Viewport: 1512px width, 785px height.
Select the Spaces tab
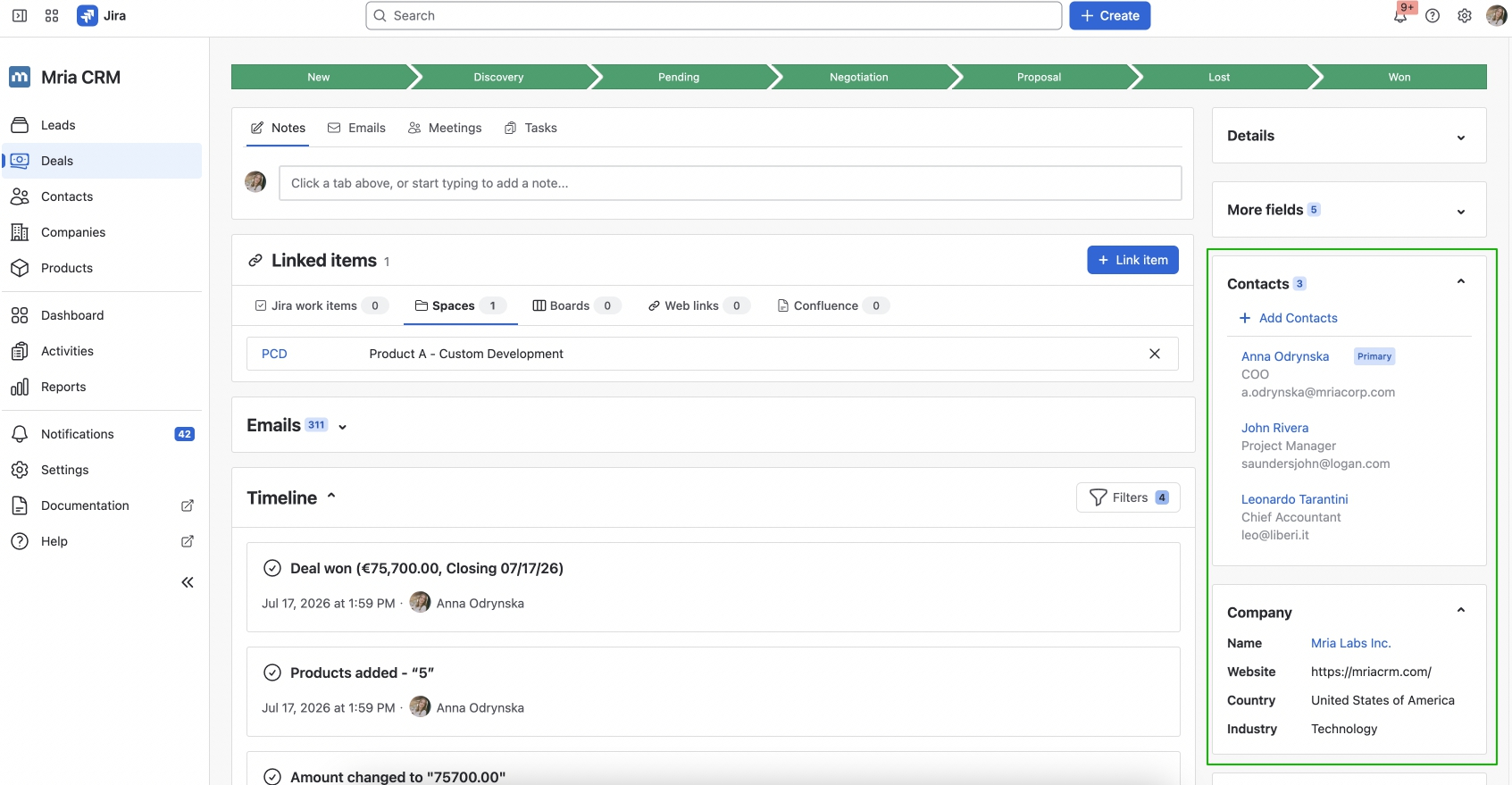tap(460, 305)
